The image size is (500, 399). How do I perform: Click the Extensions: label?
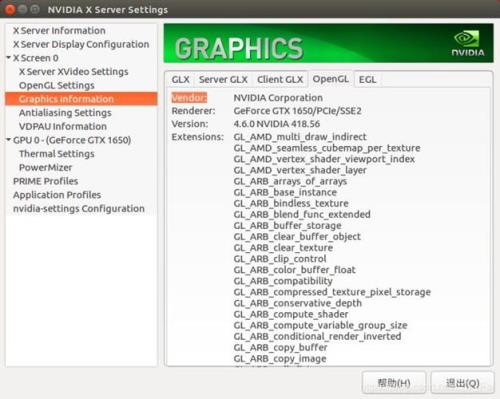click(197, 137)
